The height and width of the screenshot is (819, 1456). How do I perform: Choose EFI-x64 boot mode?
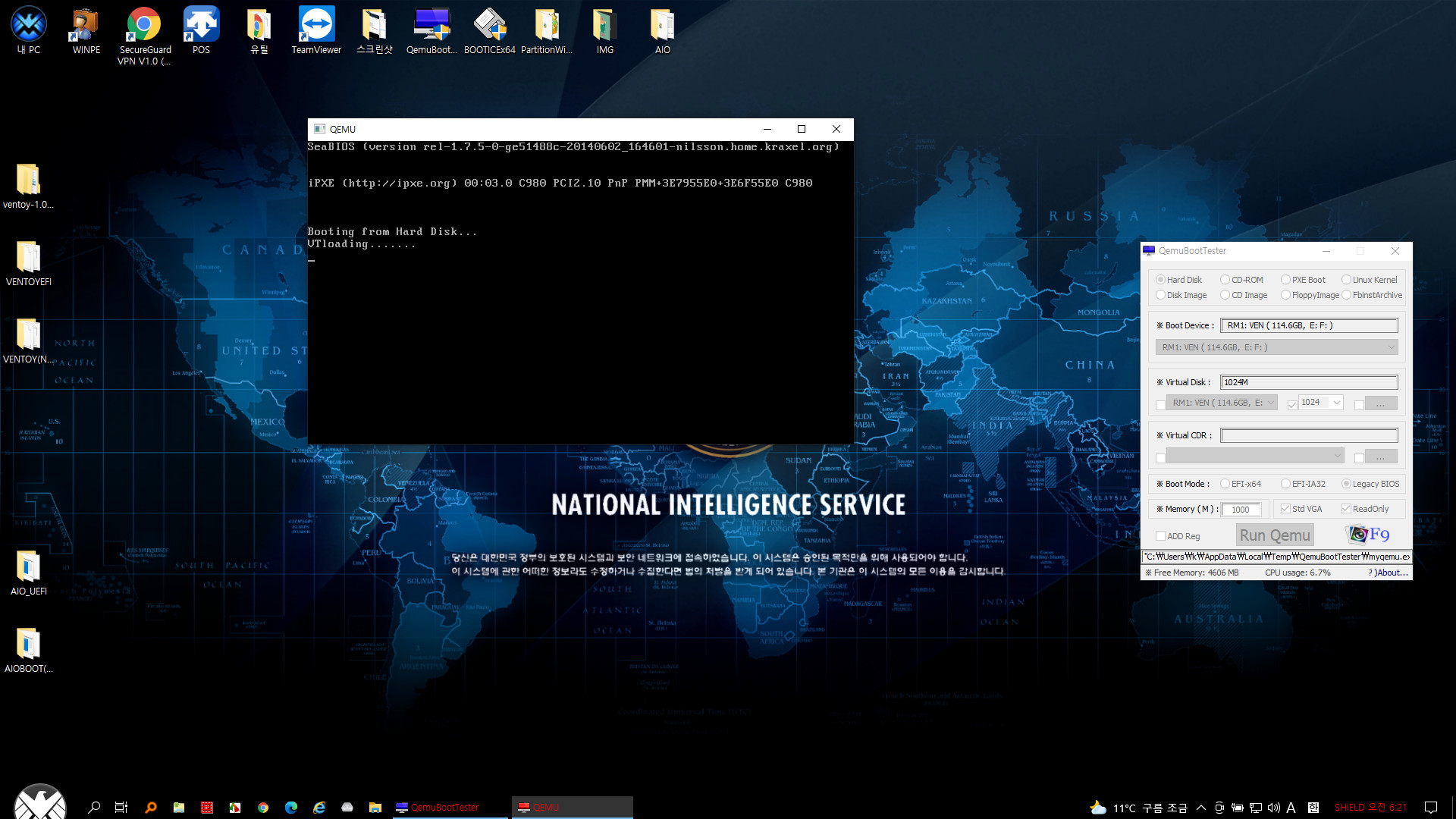coord(1241,484)
